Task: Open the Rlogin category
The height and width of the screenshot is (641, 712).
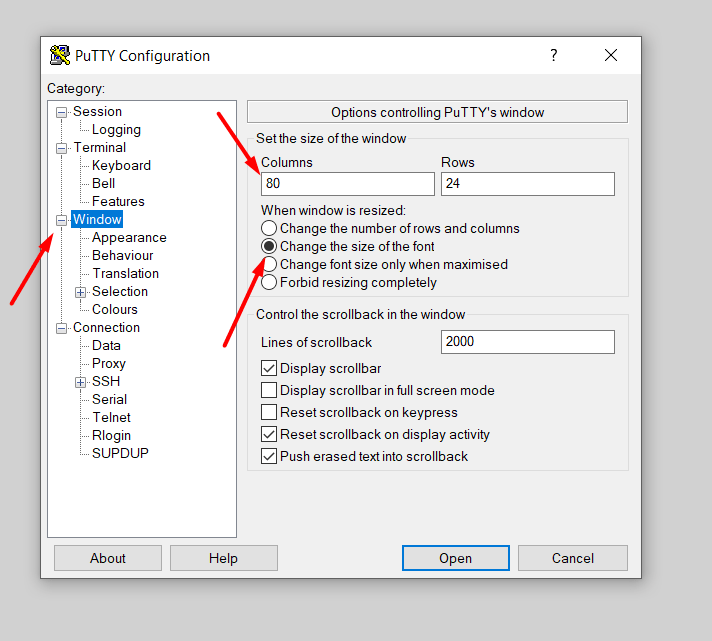Action: [x=111, y=435]
